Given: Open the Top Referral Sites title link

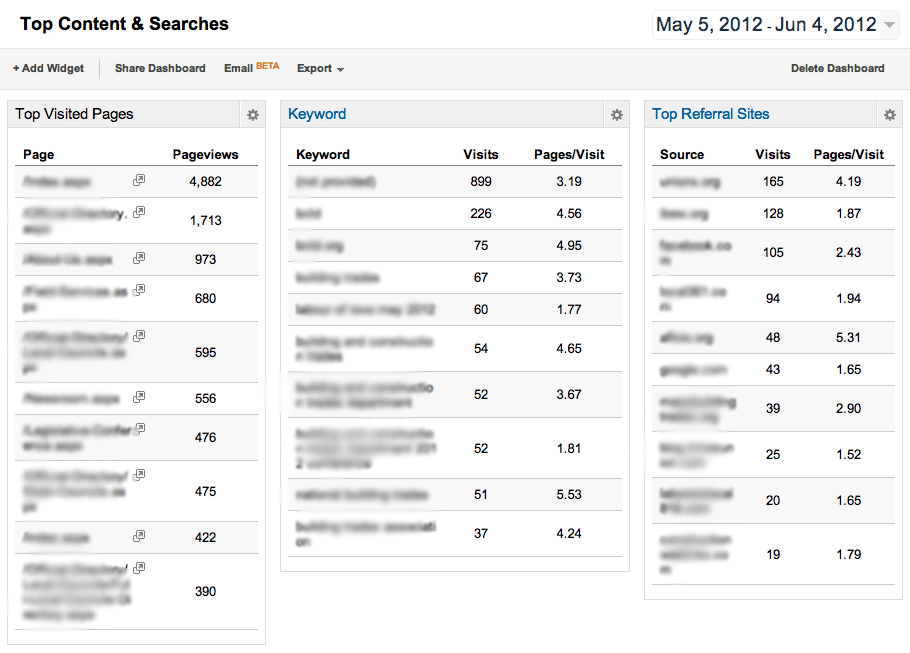Looking at the screenshot, I should click(x=710, y=114).
